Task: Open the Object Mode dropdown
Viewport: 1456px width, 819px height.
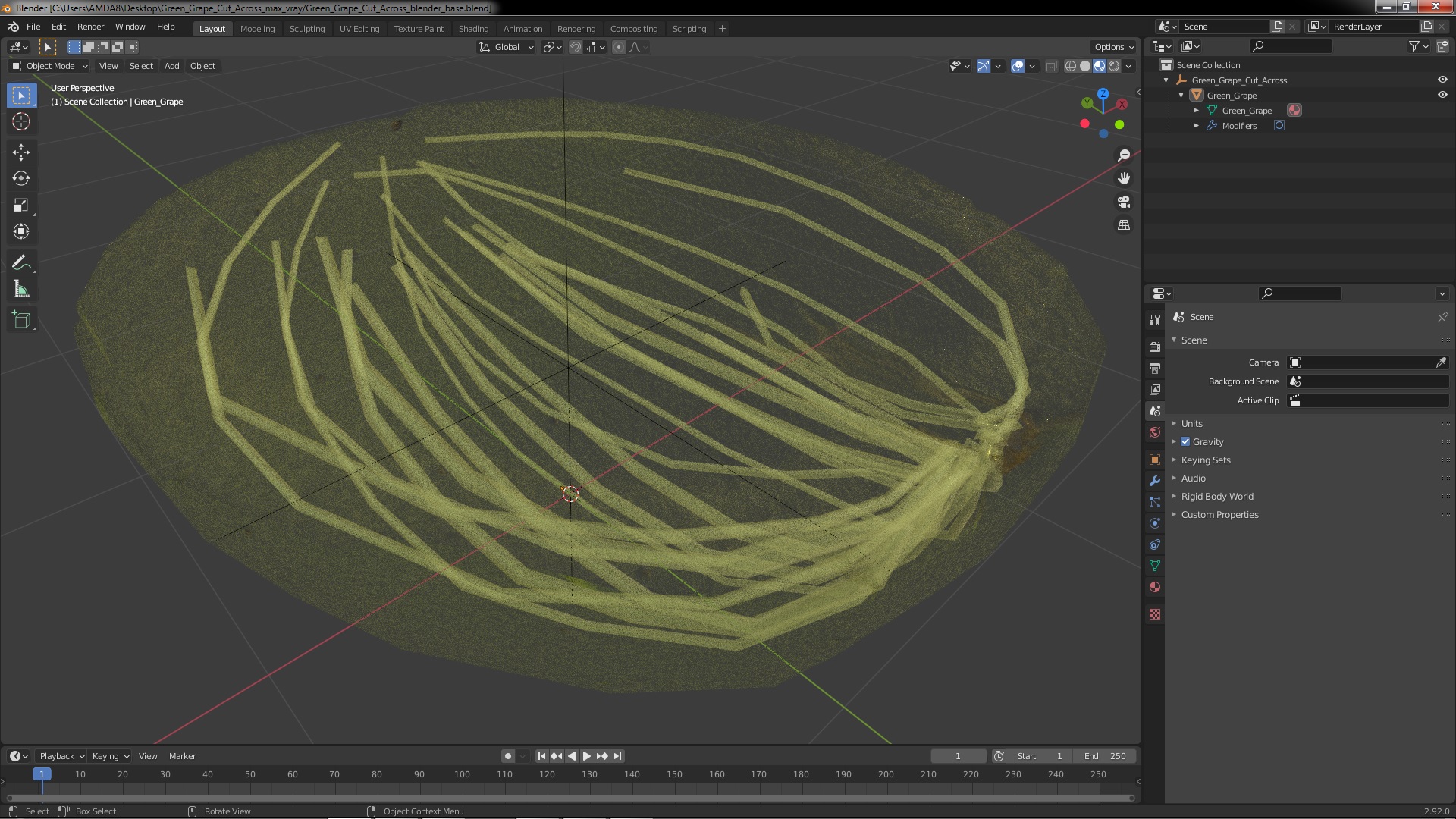Action: point(49,66)
